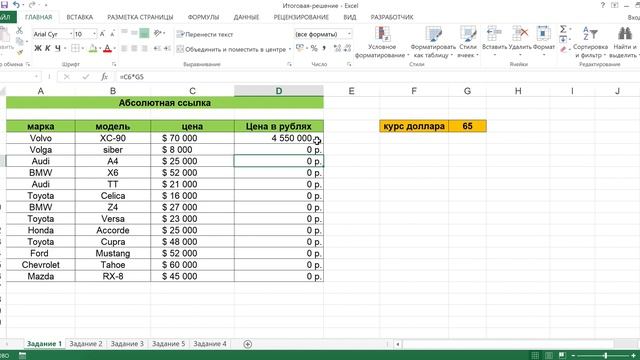The height and width of the screenshot is (360, 640).
Task: Open the number format '(все форматы)' dropdown
Action: [x=349, y=34]
